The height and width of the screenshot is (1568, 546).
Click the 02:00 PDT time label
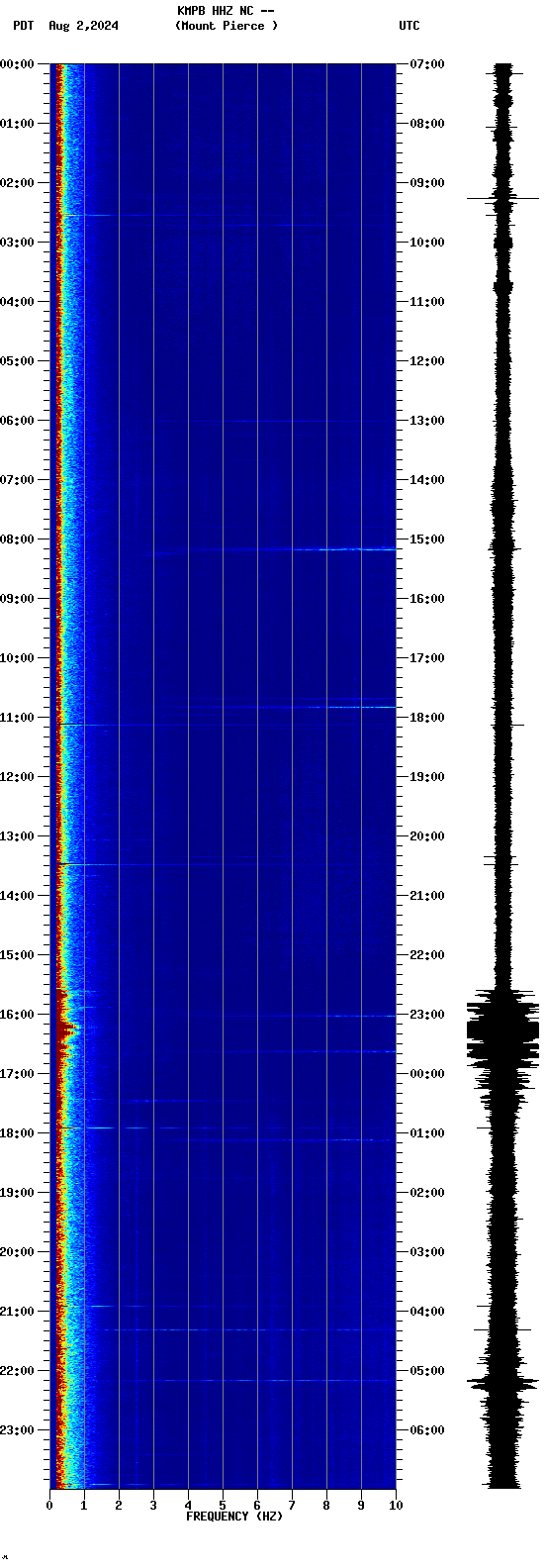click(x=17, y=183)
